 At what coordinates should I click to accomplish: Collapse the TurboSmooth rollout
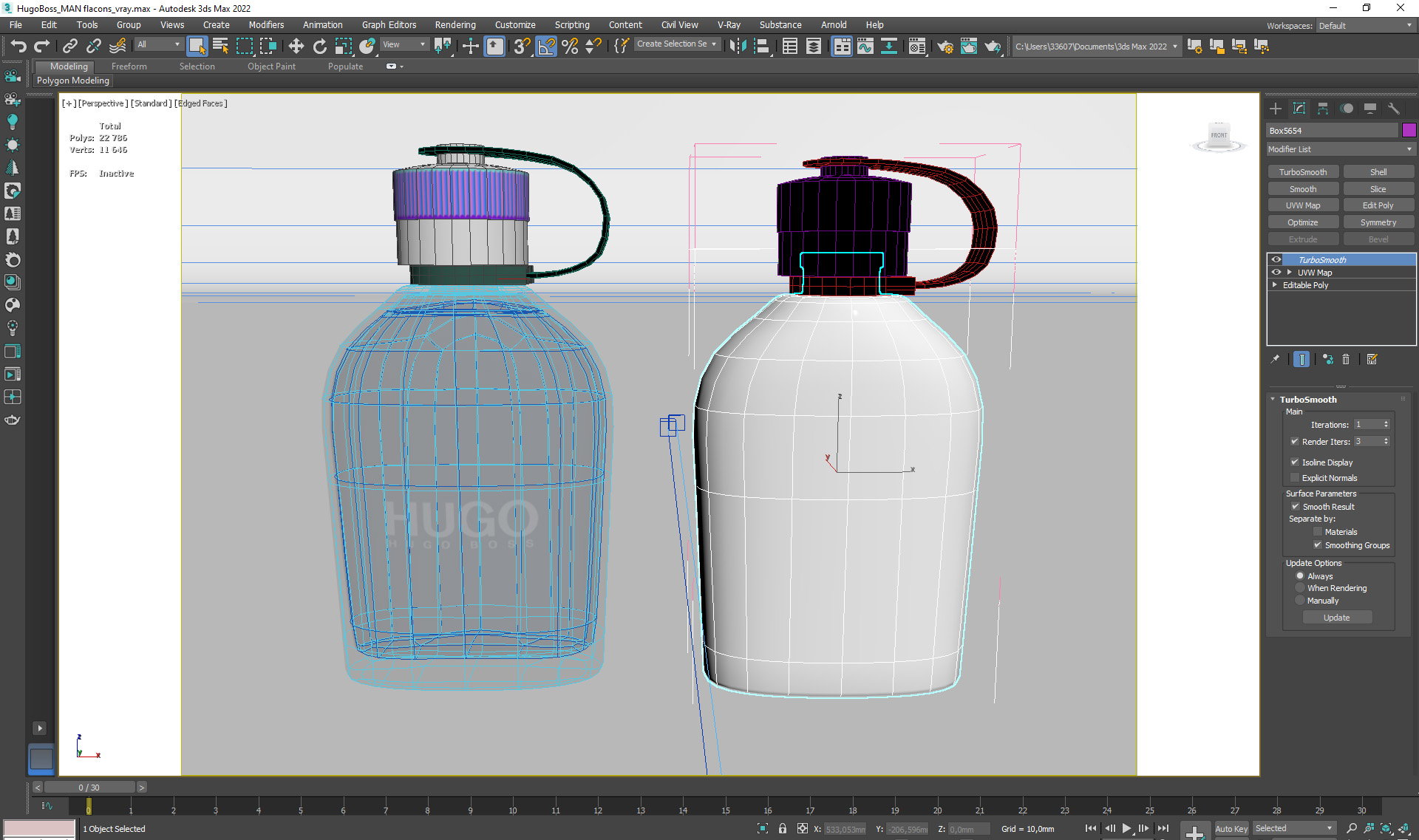click(x=1273, y=400)
